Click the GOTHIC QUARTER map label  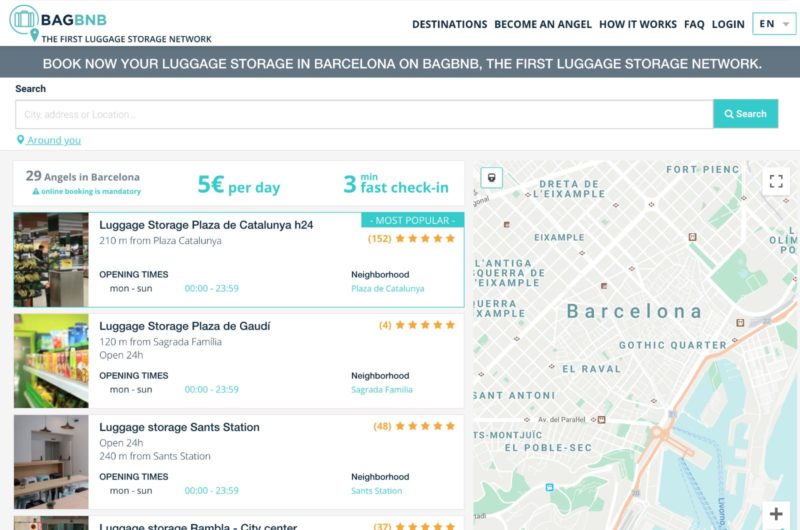pos(672,345)
